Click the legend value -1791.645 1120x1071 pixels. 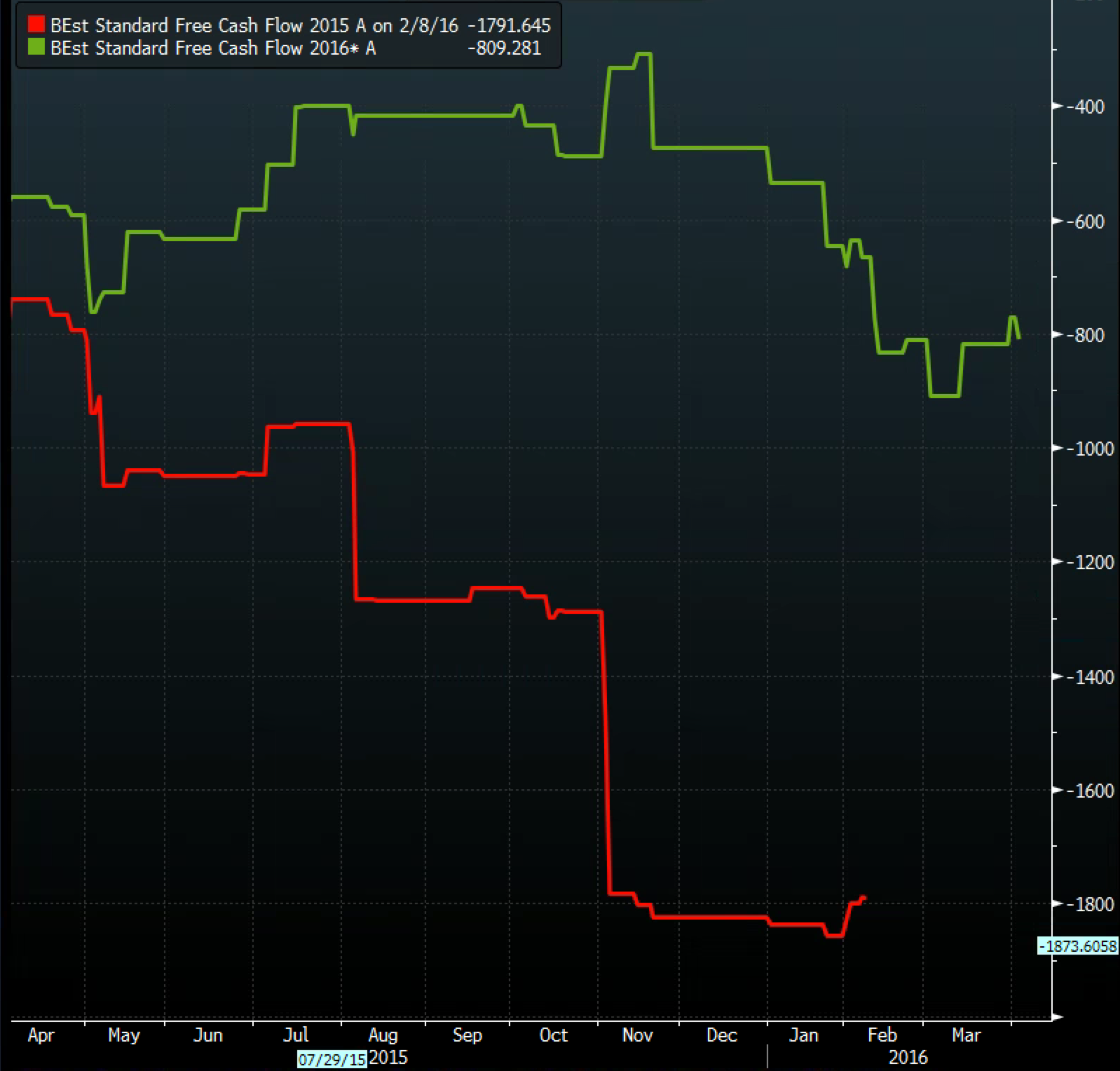510,26
